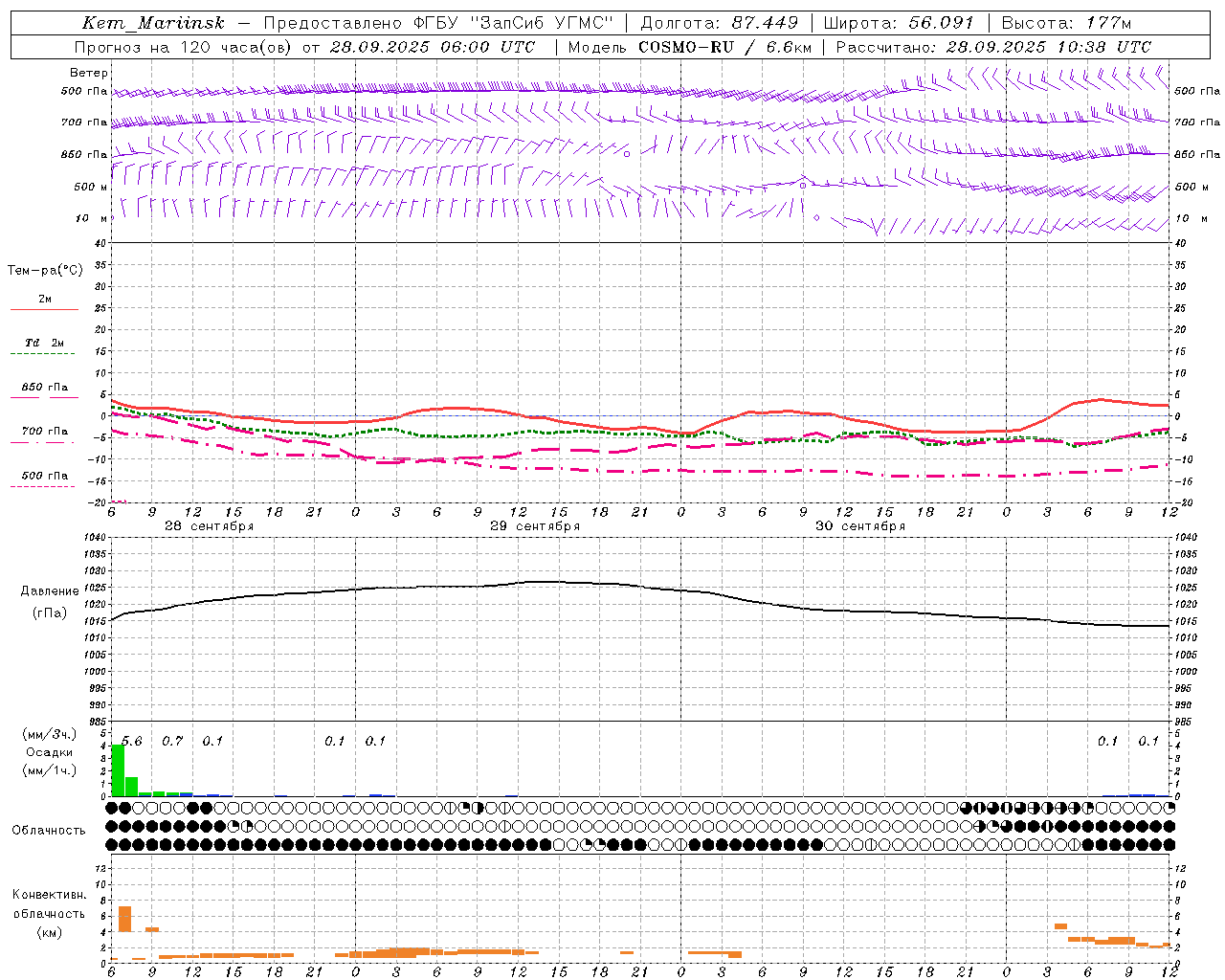Click the latitude value Широта: 56.091

coord(899,23)
